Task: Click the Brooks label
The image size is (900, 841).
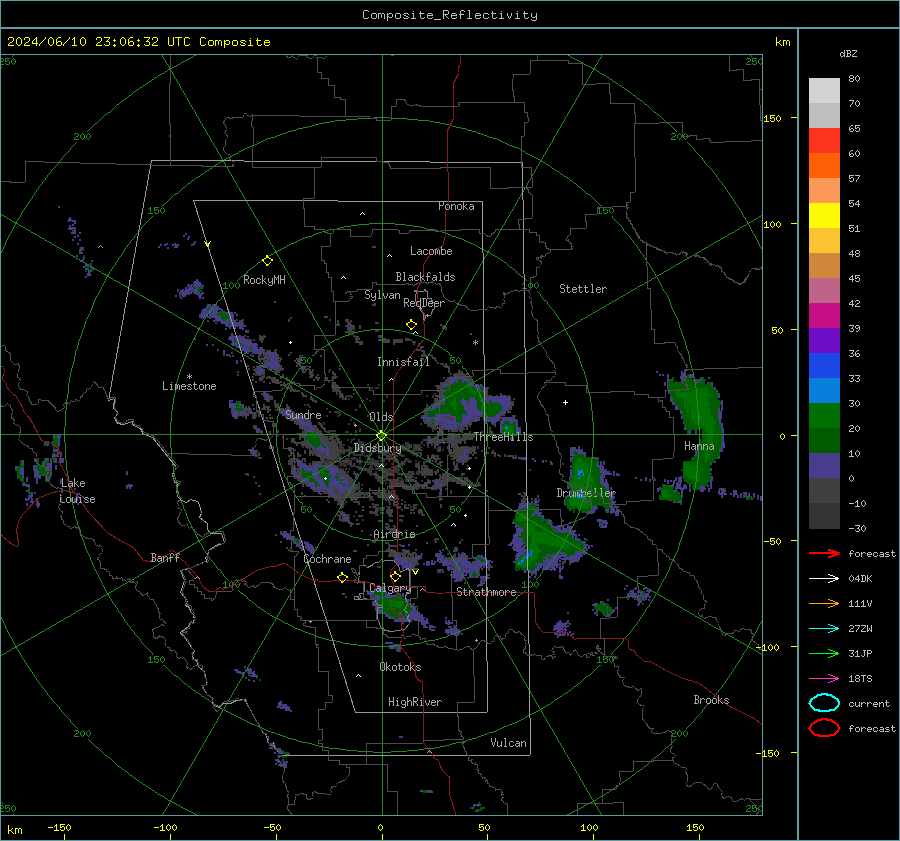Action: click(711, 700)
